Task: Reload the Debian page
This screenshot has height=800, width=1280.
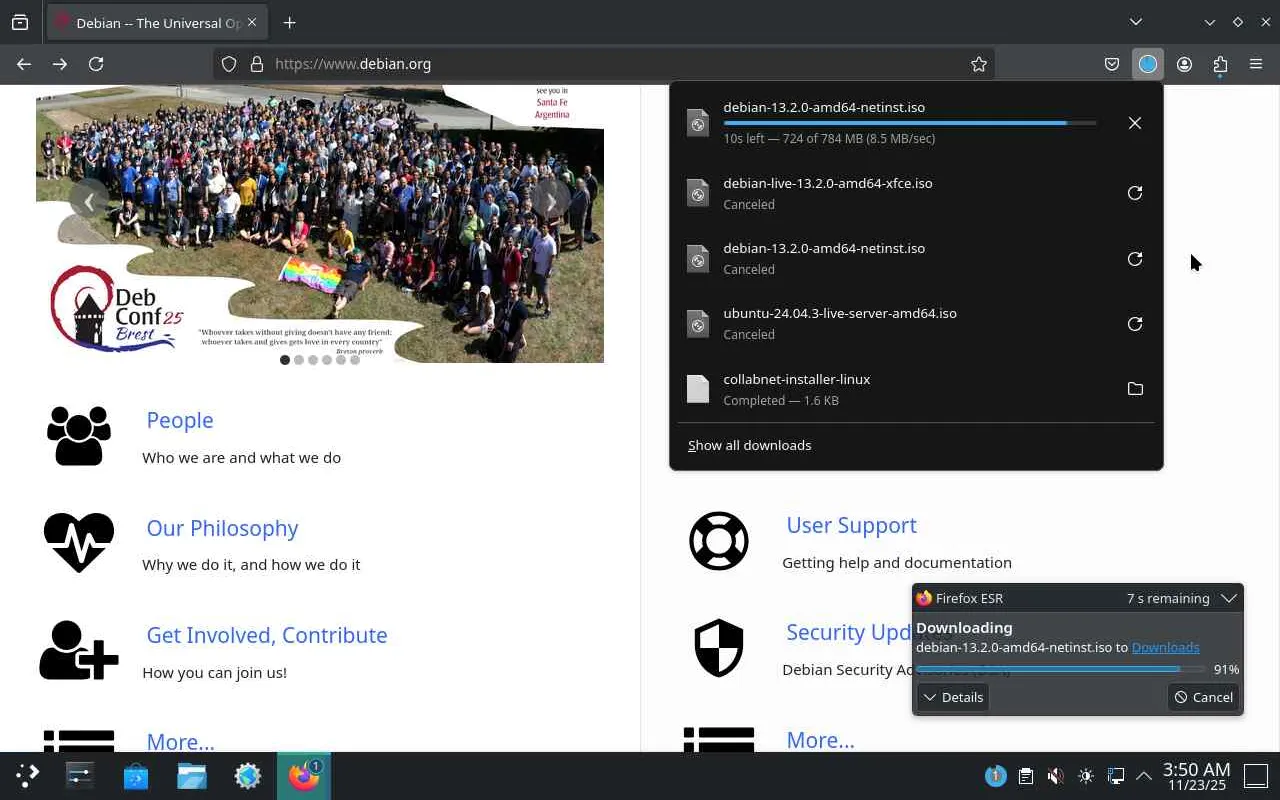Action: (96, 64)
